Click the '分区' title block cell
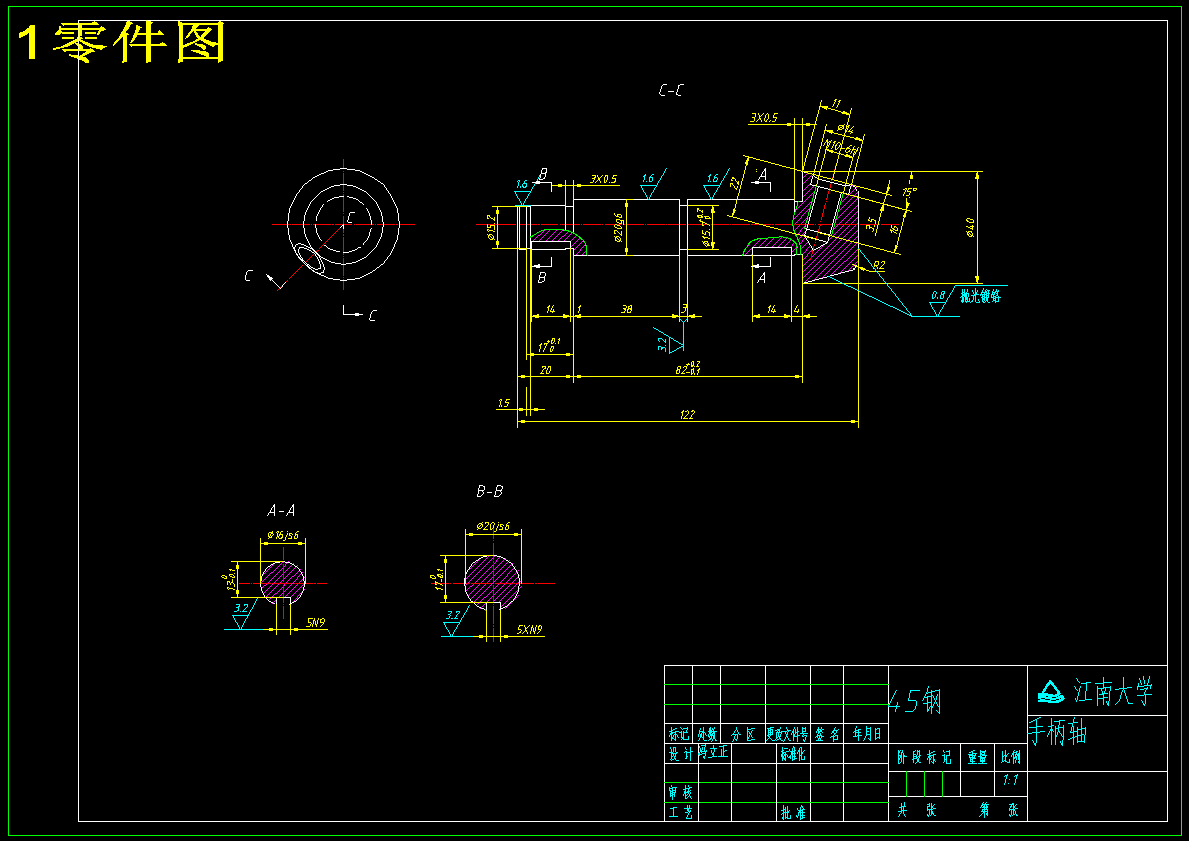This screenshot has height=841, width=1189. click(743, 734)
